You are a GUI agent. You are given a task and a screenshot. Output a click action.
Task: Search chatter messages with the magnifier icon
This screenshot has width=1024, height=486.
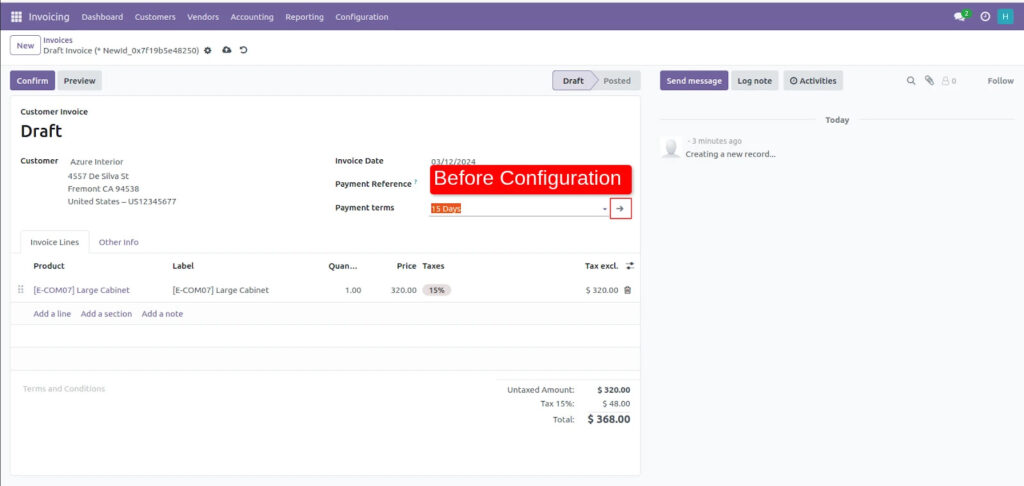click(911, 81)
